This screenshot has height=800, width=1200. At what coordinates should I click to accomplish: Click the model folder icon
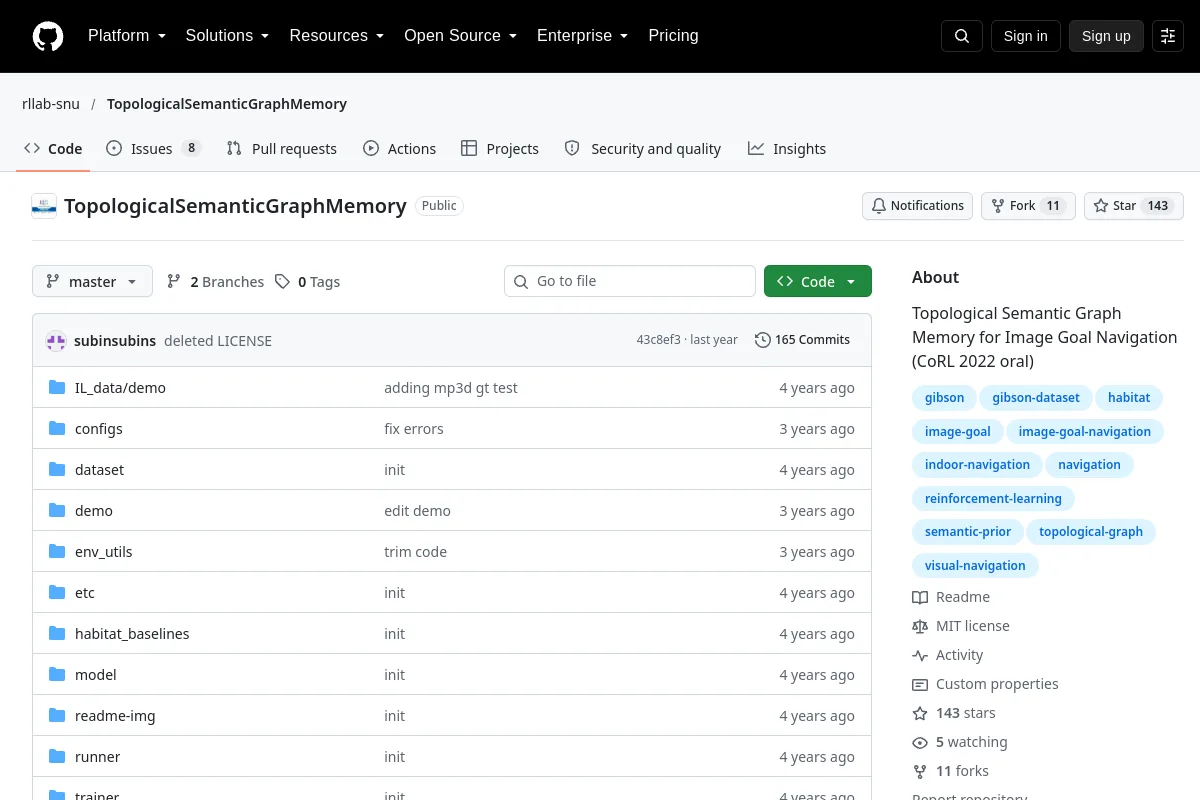[57, 675]
